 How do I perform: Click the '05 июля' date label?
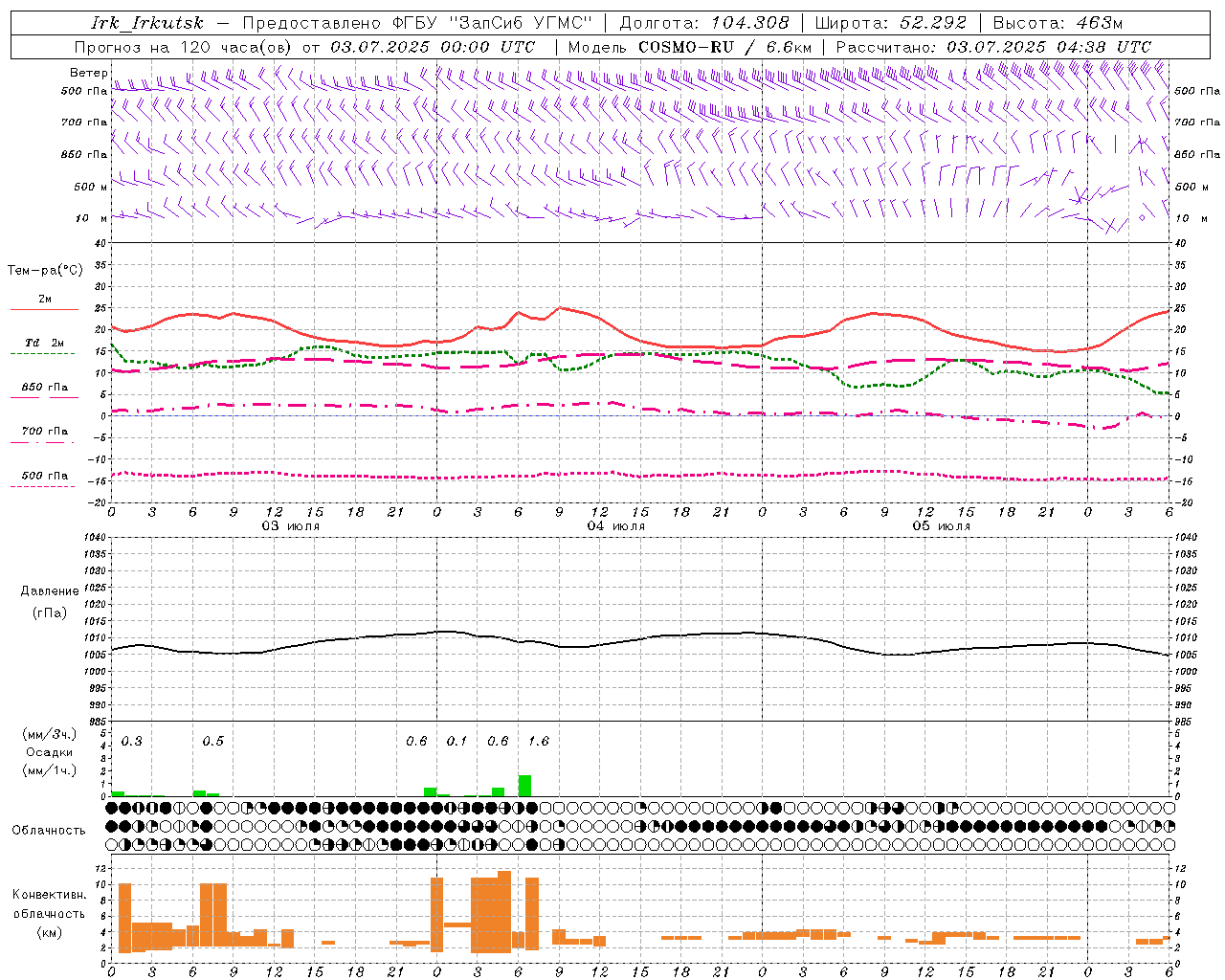pos(942,526)
